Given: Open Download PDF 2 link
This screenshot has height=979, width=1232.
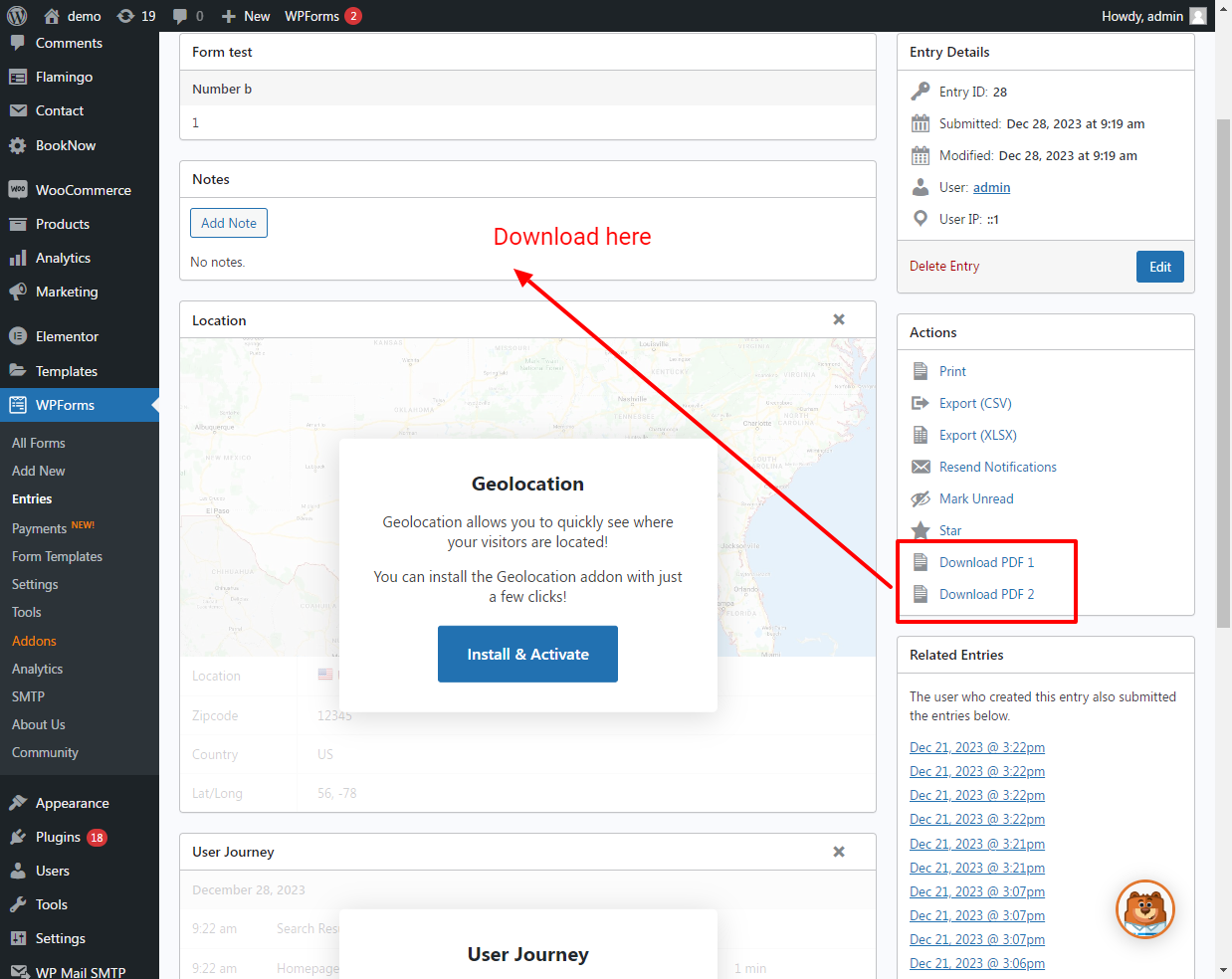Looking at the screenshot, I should click(x=986, y=593).
